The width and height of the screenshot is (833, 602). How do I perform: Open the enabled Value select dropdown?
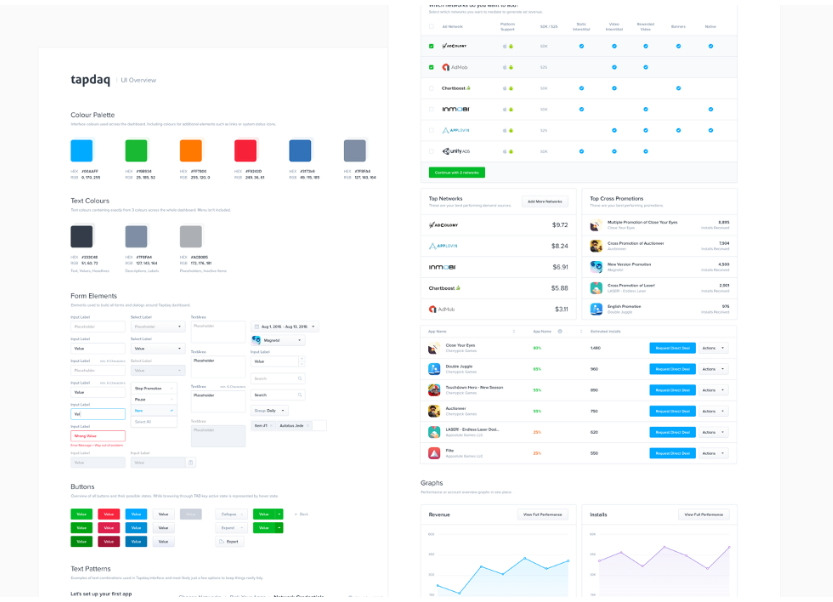point(158,349)
